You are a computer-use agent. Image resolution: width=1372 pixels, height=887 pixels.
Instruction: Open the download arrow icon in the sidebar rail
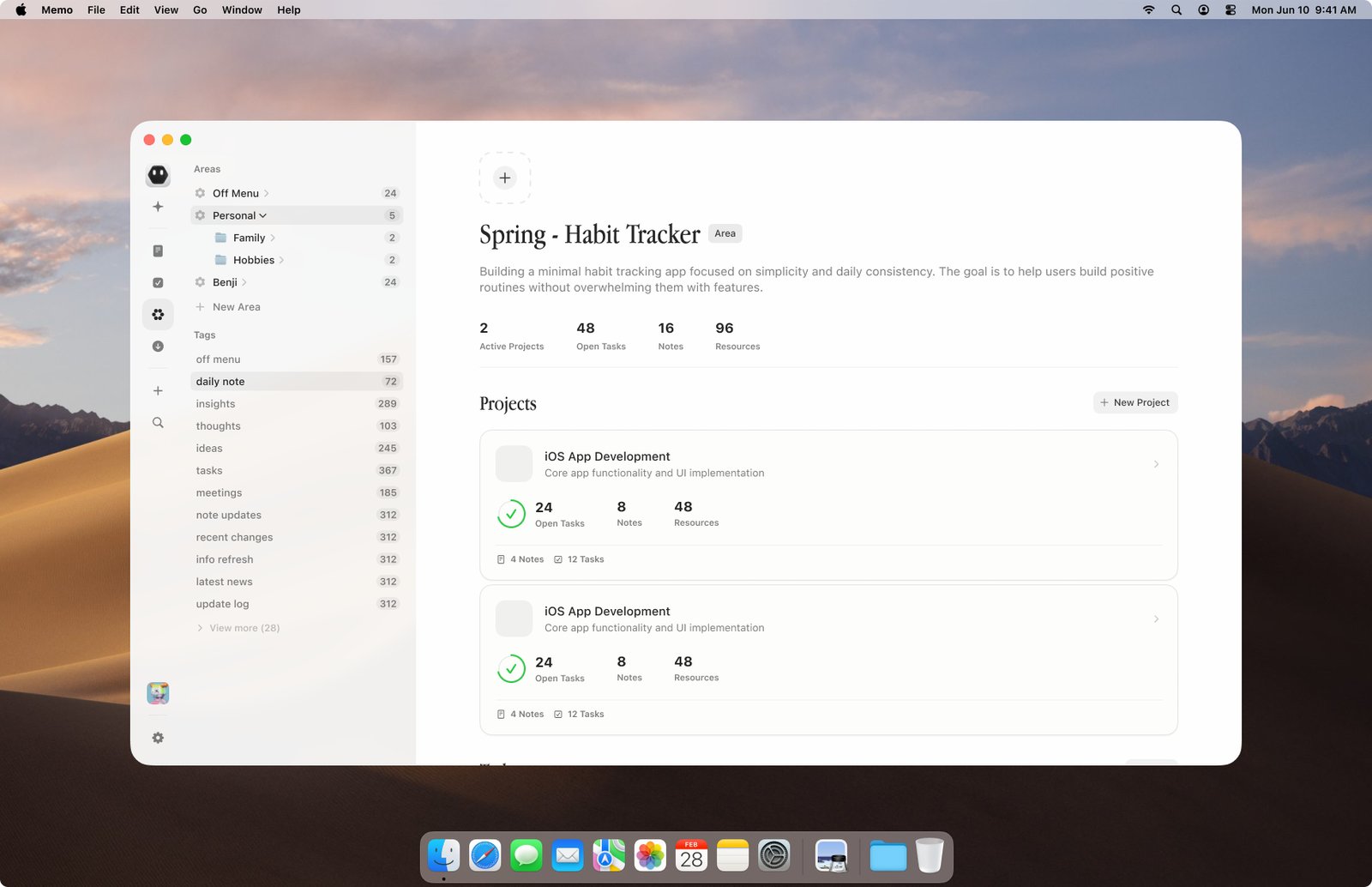(x=158, y=347)
